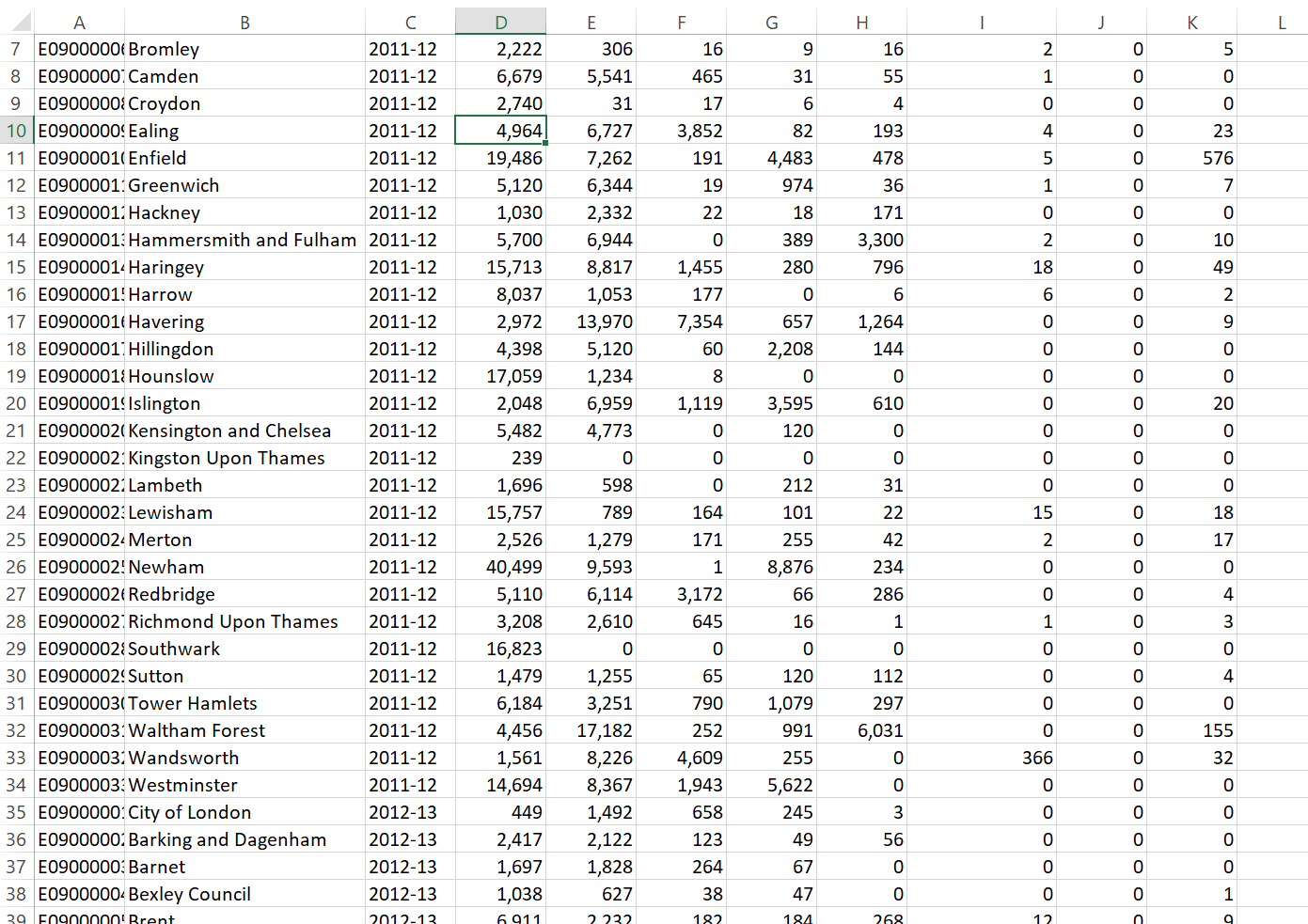Select row 7 header
The image size is (1308, 924).
[16, 49]
